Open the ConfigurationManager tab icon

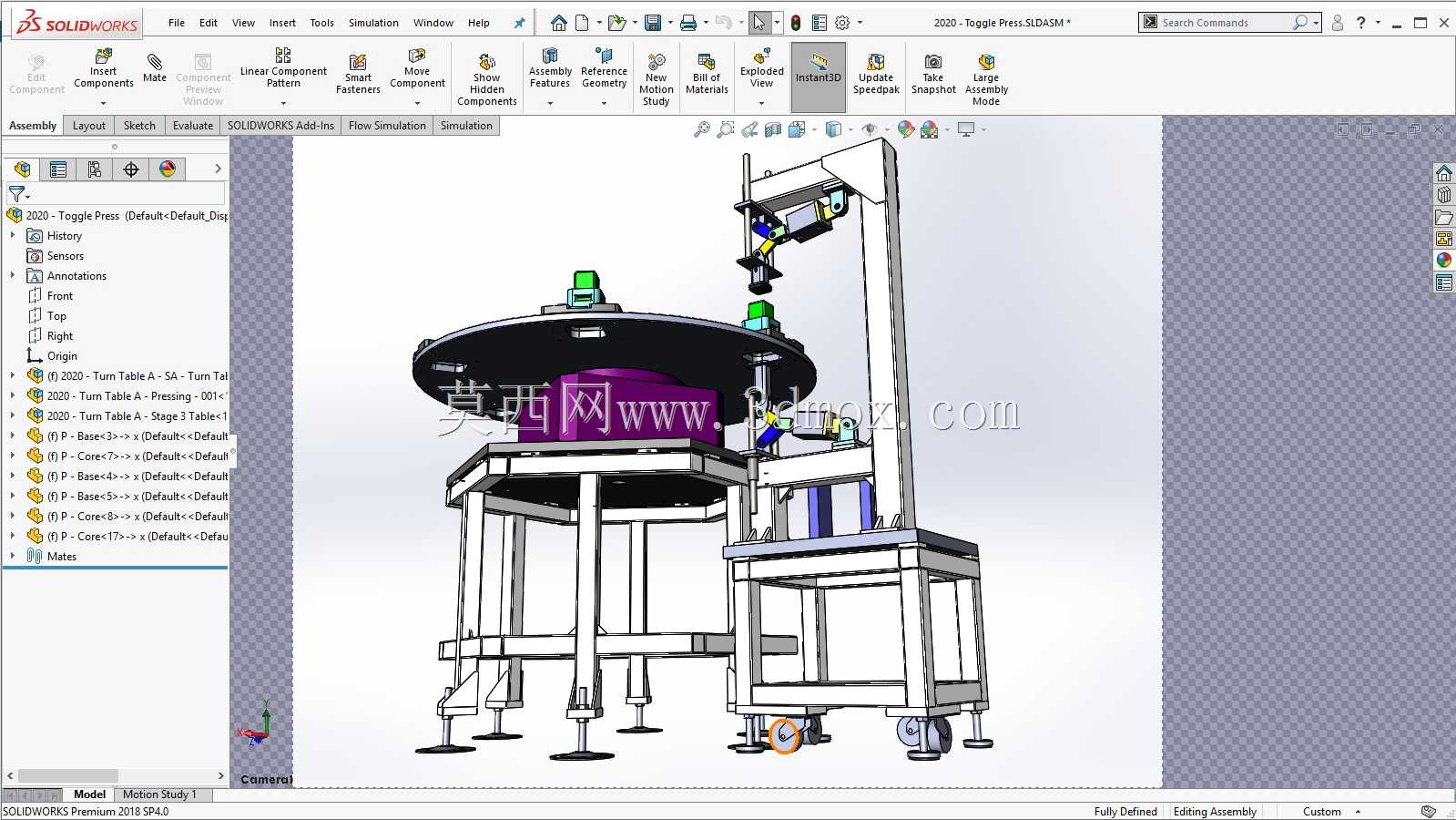click(x=95, y=169)
